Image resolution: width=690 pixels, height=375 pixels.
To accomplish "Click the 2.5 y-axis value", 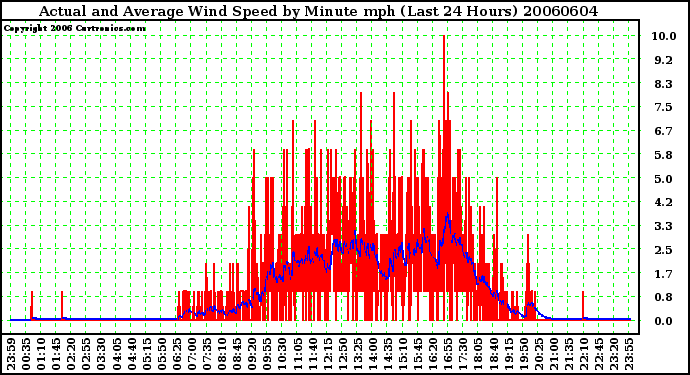I will tap(664, 250).
